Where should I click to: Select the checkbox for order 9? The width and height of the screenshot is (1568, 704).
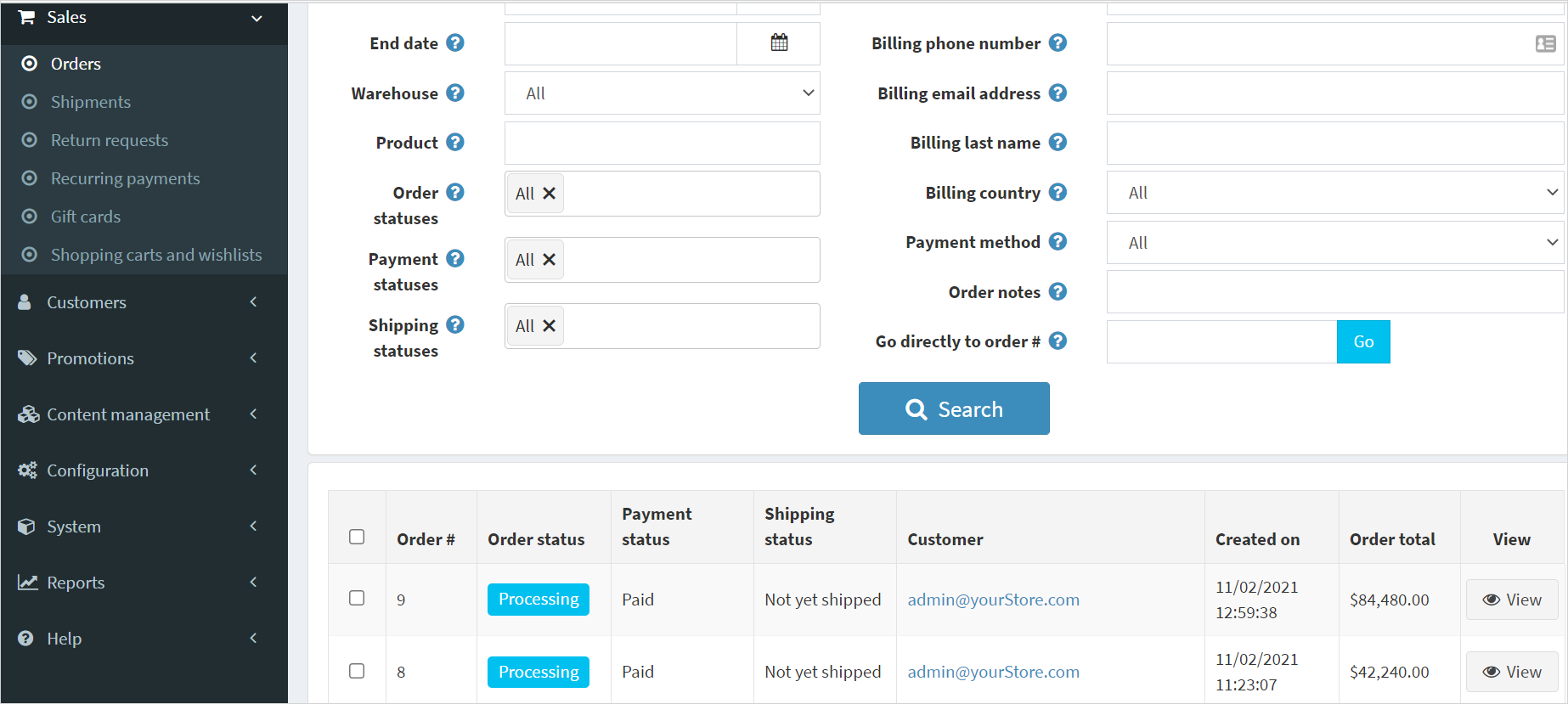click(x=357, y=598)
